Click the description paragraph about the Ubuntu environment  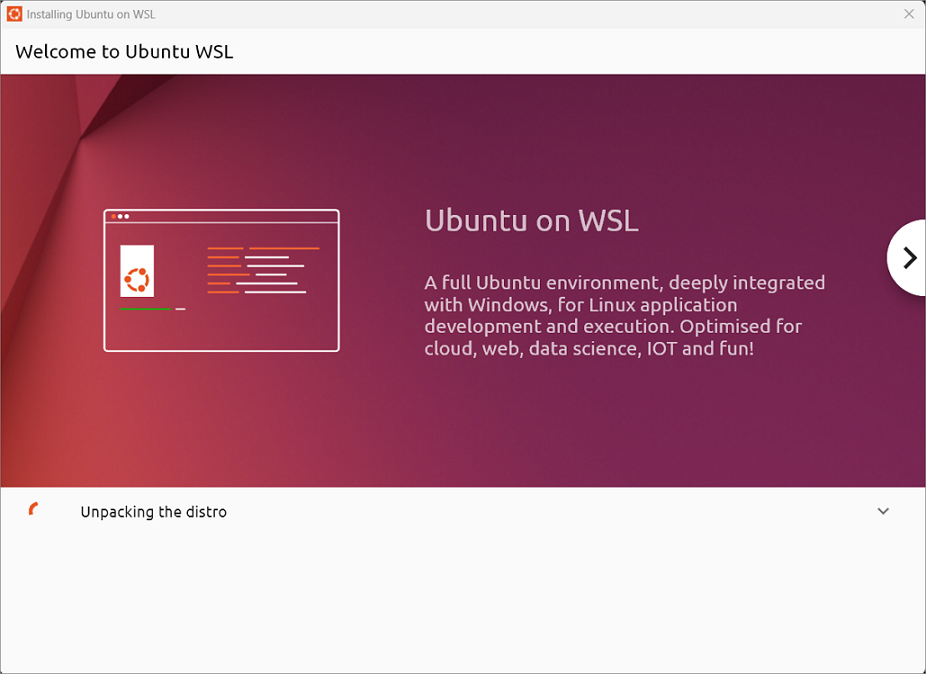pos(624,315)
